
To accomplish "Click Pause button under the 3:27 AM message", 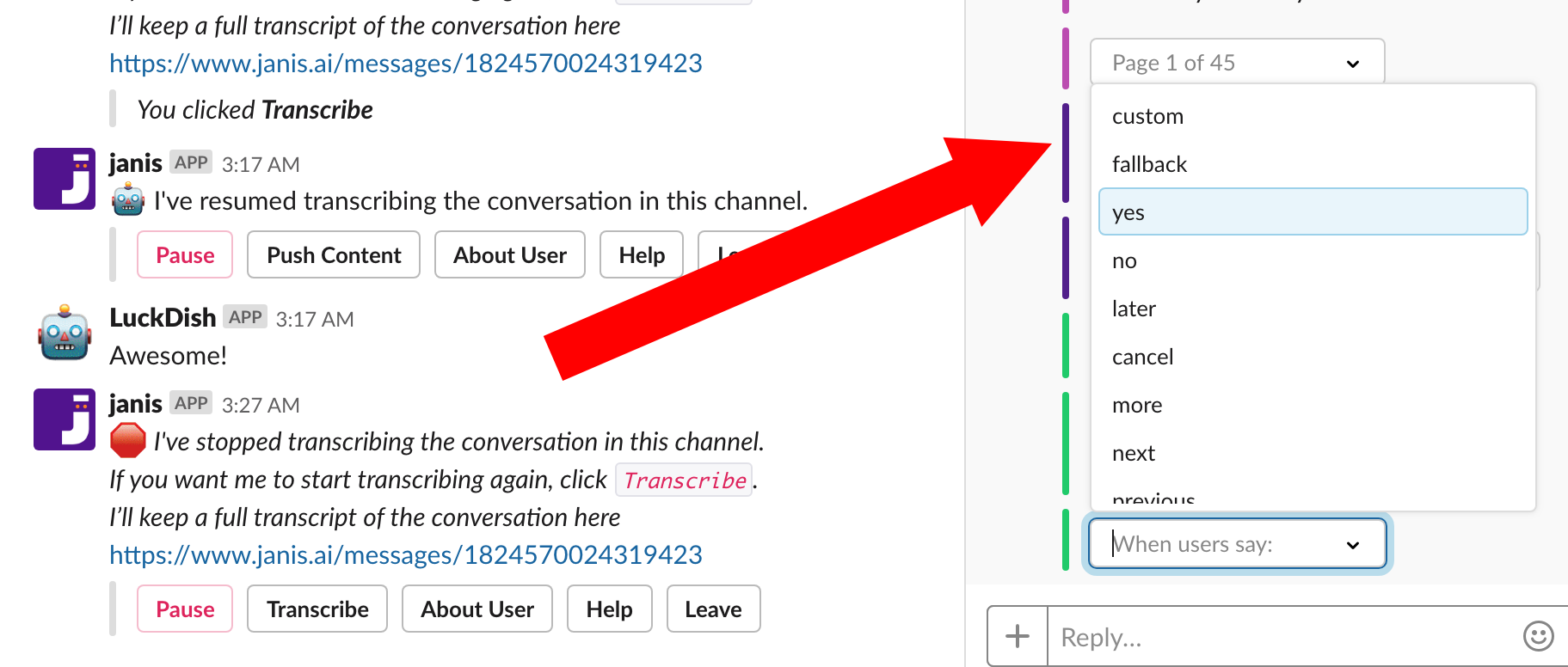I will point(185,609).
